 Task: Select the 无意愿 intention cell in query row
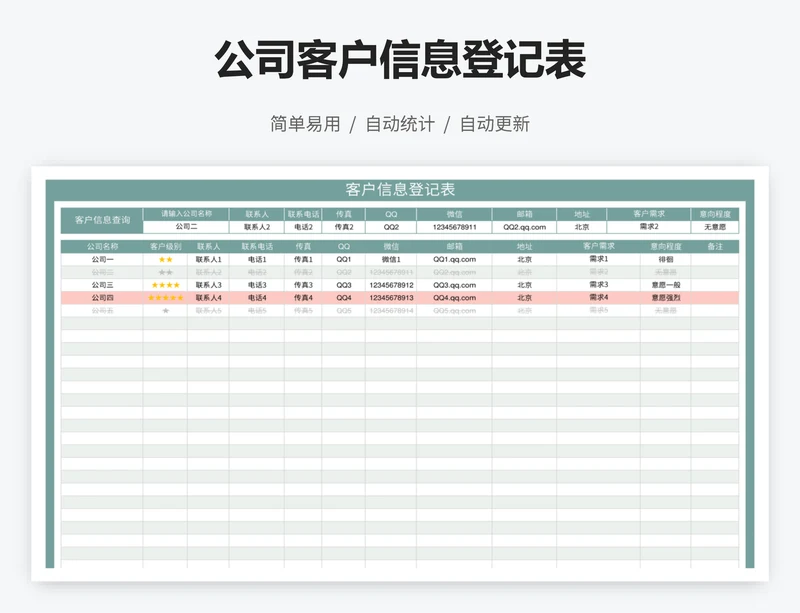[x=714, y=226]
